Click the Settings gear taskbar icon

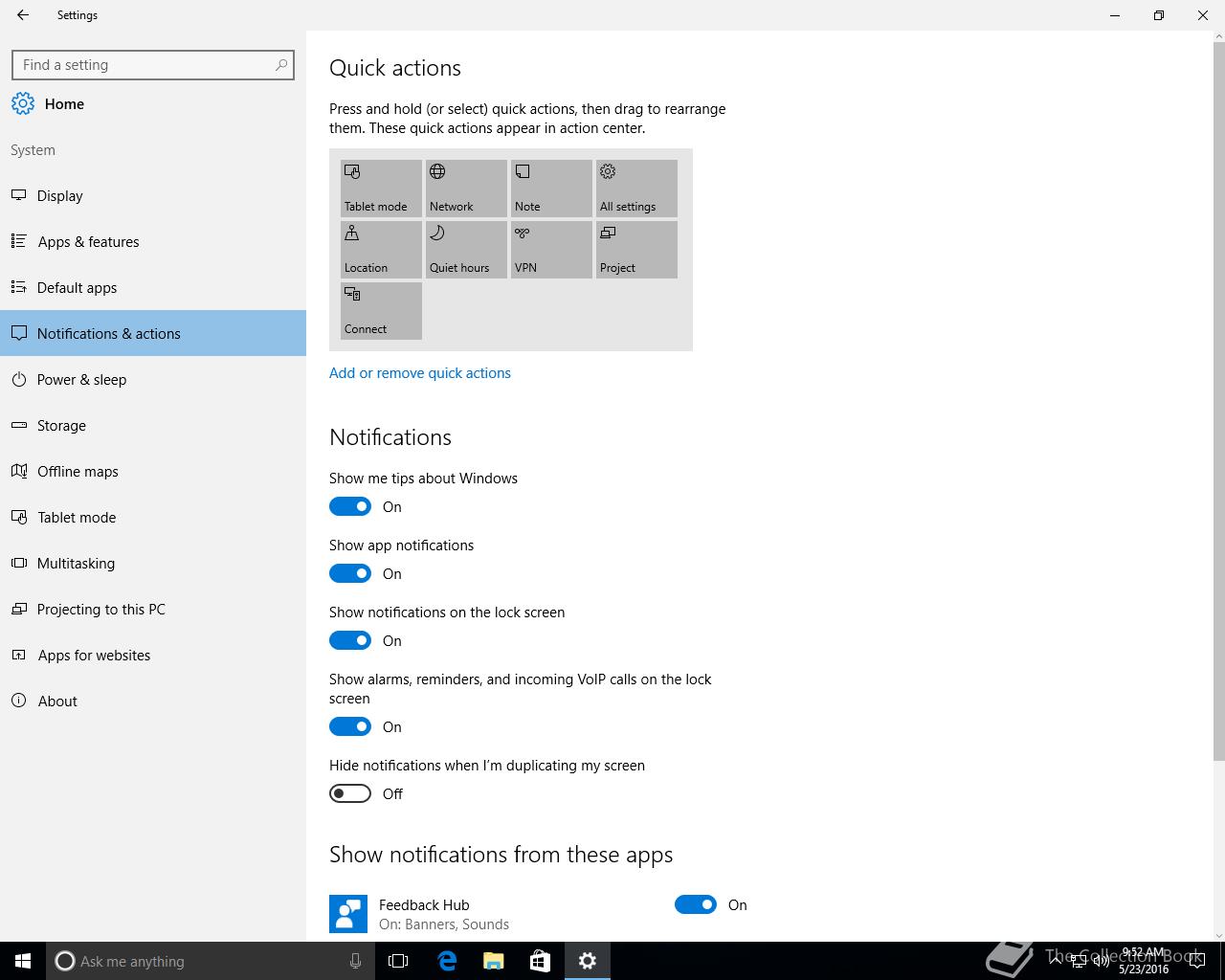click(587, 961)
